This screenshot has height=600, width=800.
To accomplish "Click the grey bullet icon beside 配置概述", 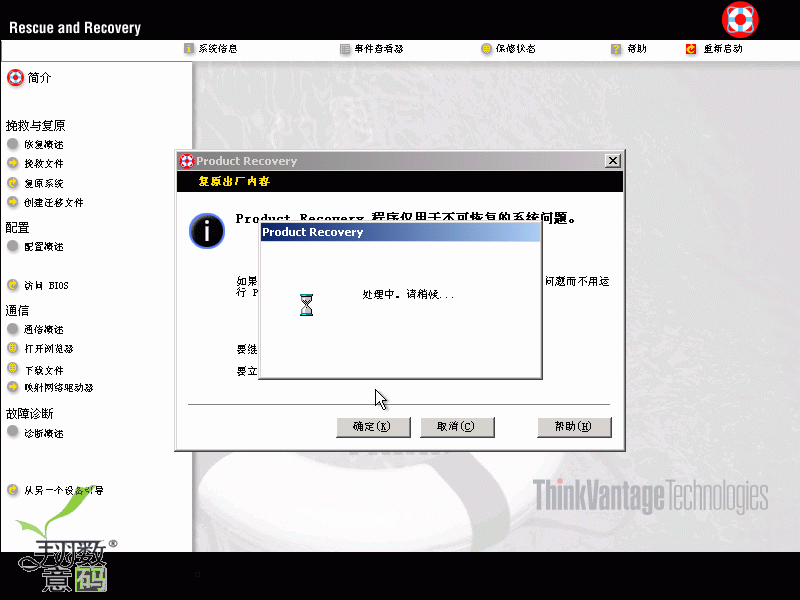I will tap(13, 246).
